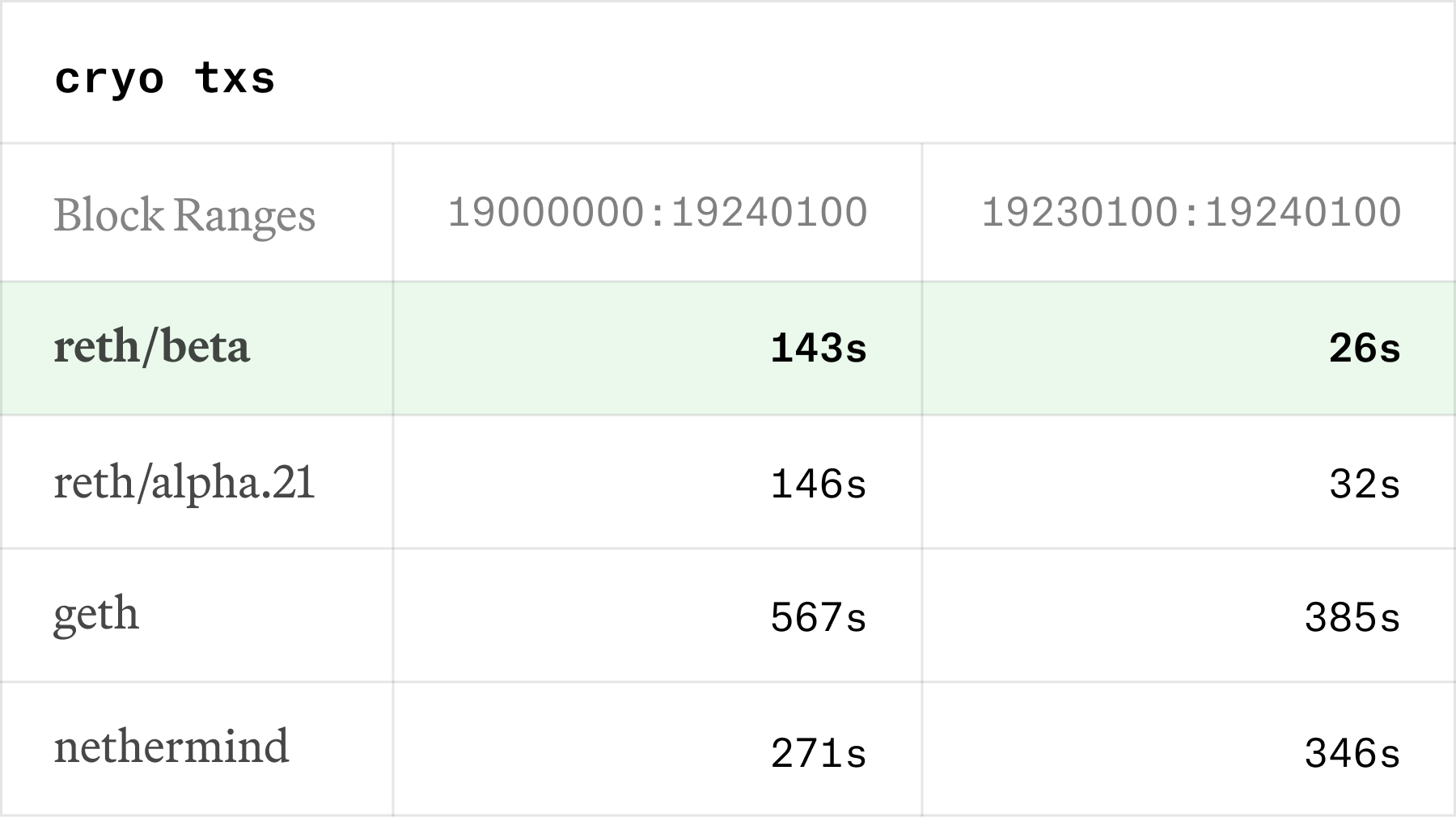Click the 26s value for reth/beta
Screen dimensions: 1456x817
click(x=1365, y=349)
